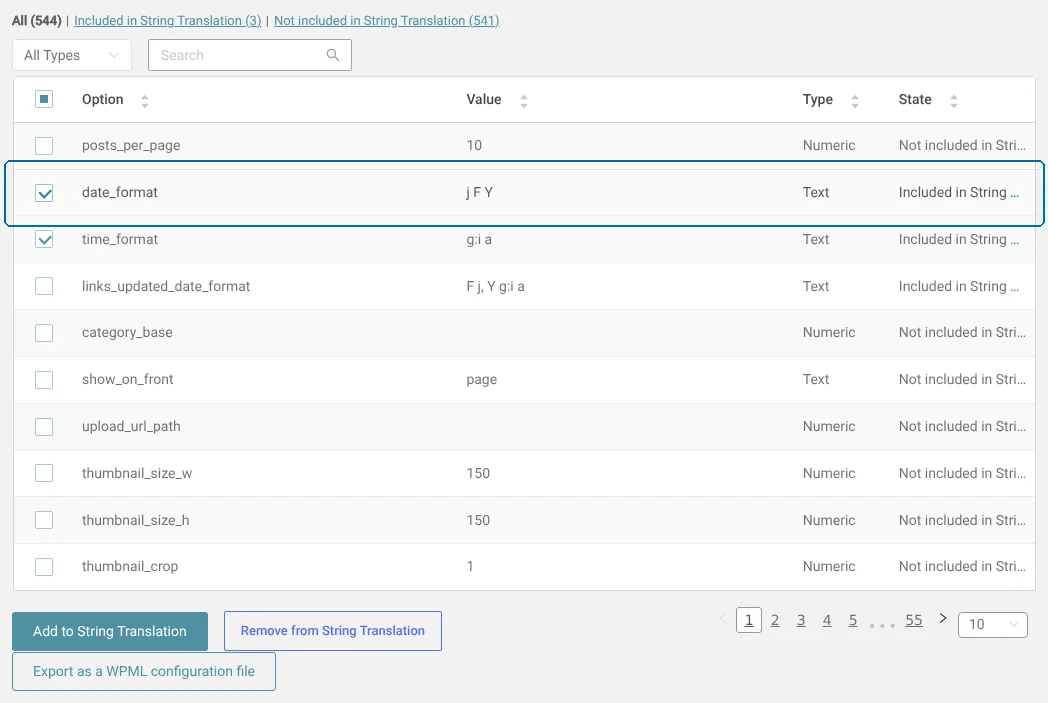Uncheck the date_format checkbox
This screenshot has height=703, width=1048.
[x=44, y=193]
